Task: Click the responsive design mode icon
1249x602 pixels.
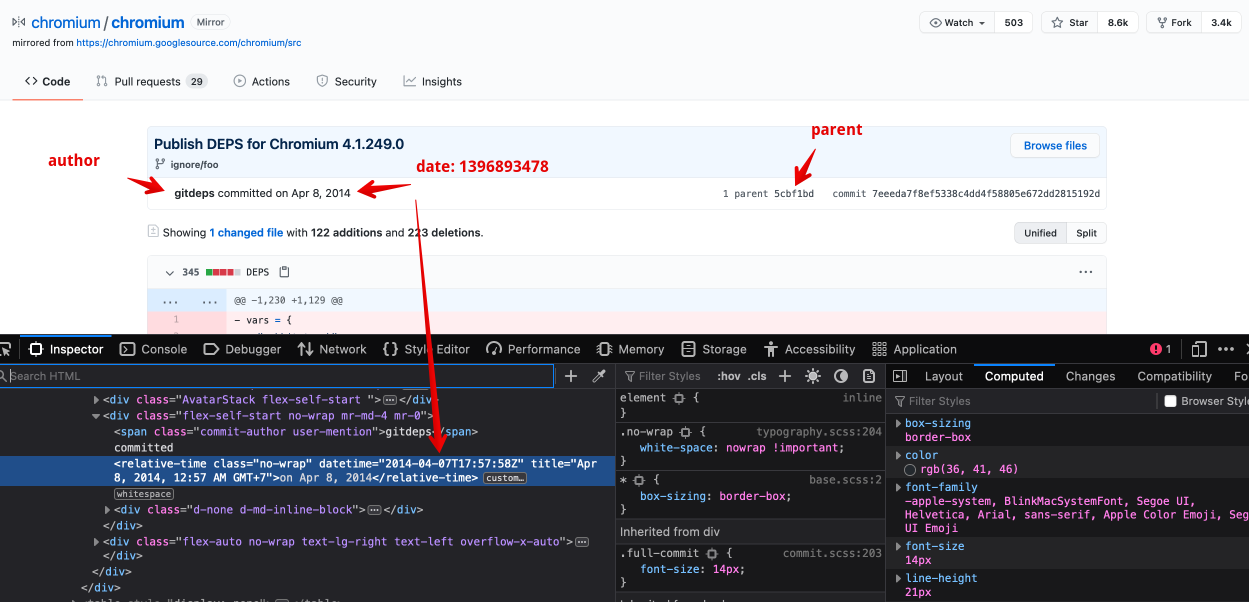Action: [x=1201, y=349]
